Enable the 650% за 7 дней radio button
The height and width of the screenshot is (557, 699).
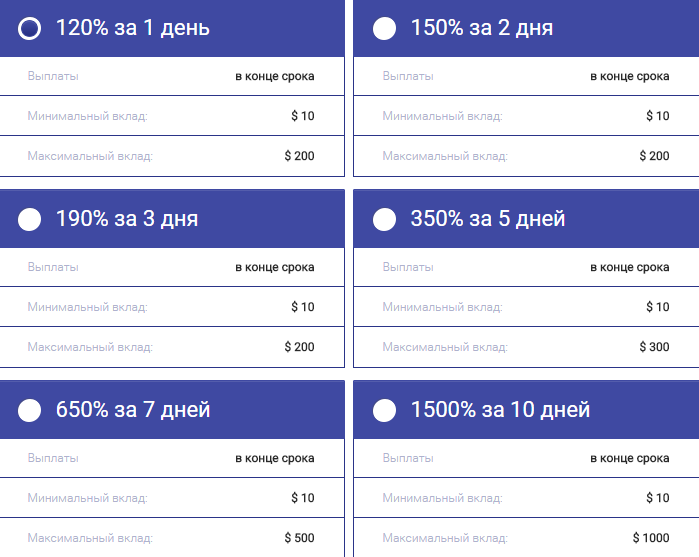(x=30, y=410)
